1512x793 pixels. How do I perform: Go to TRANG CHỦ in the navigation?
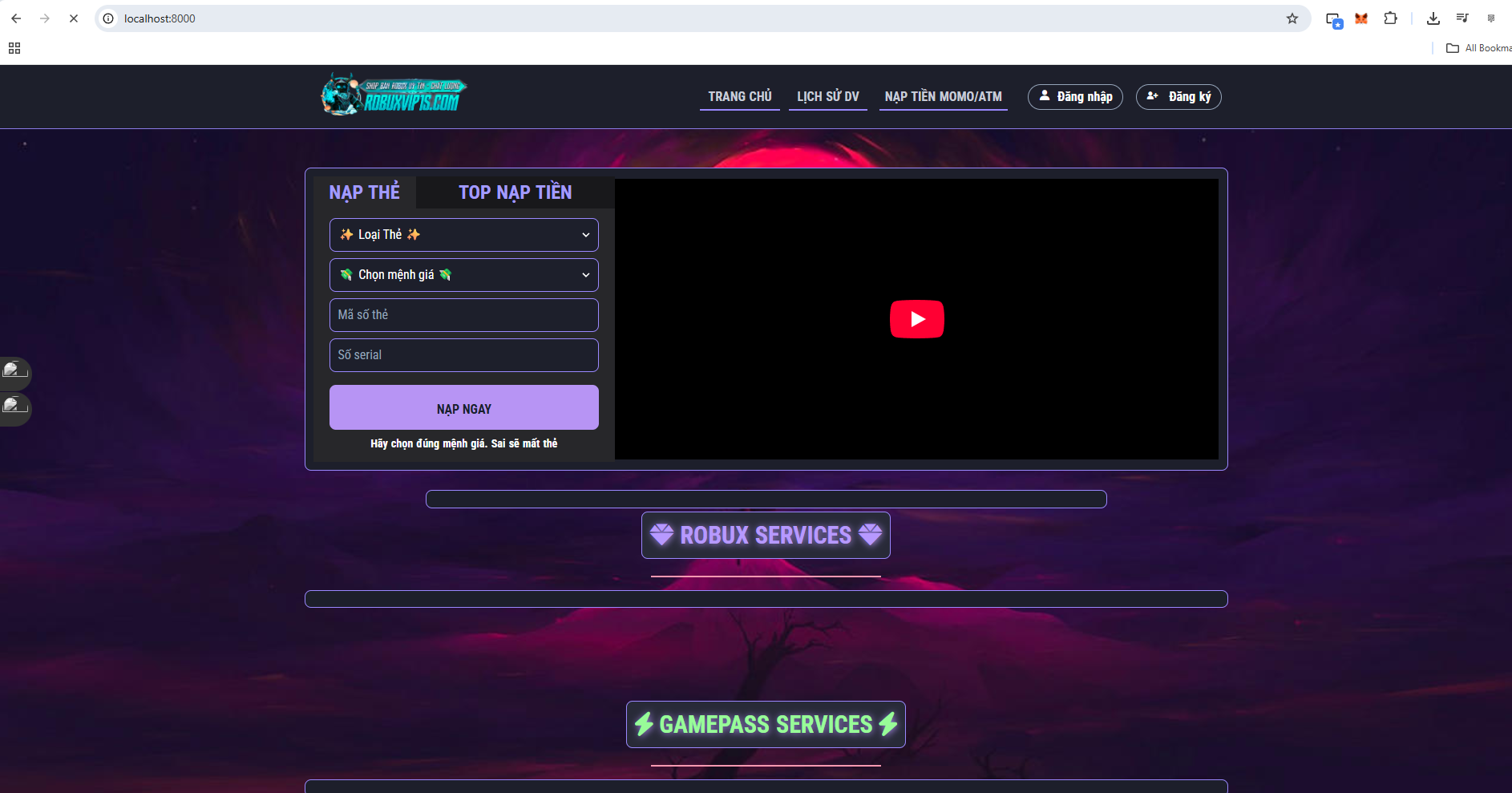coord(739,97)
